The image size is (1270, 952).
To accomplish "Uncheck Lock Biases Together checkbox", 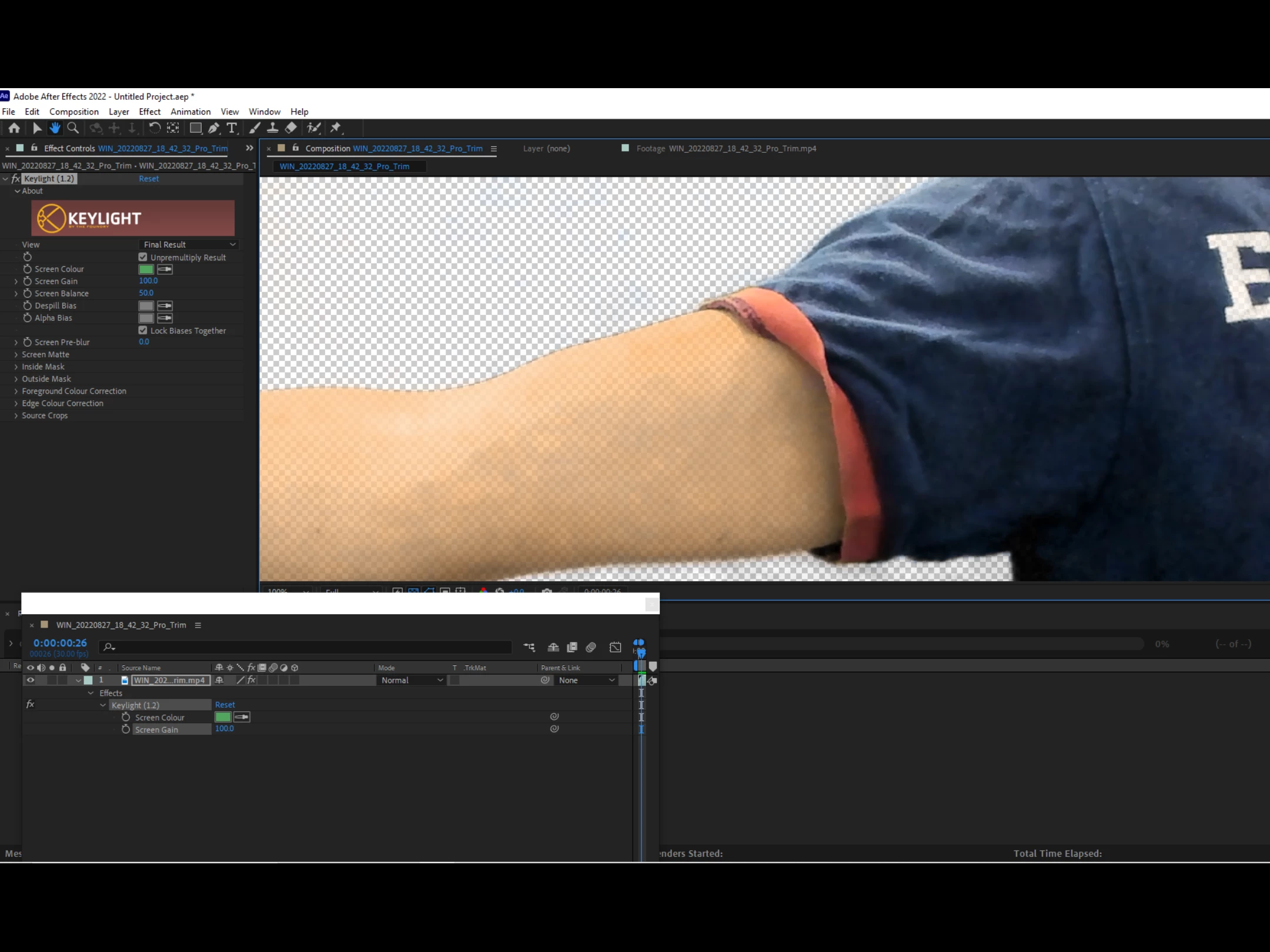I will click(143, 330).
